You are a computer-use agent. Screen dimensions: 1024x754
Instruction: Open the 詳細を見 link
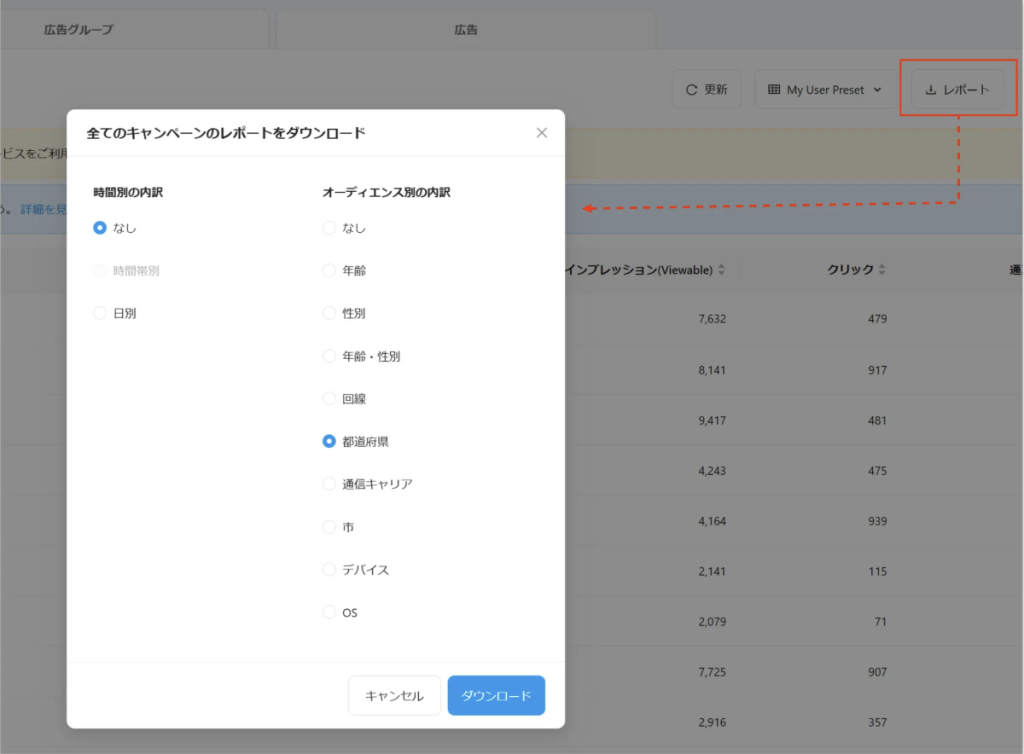tap(44, 210)
